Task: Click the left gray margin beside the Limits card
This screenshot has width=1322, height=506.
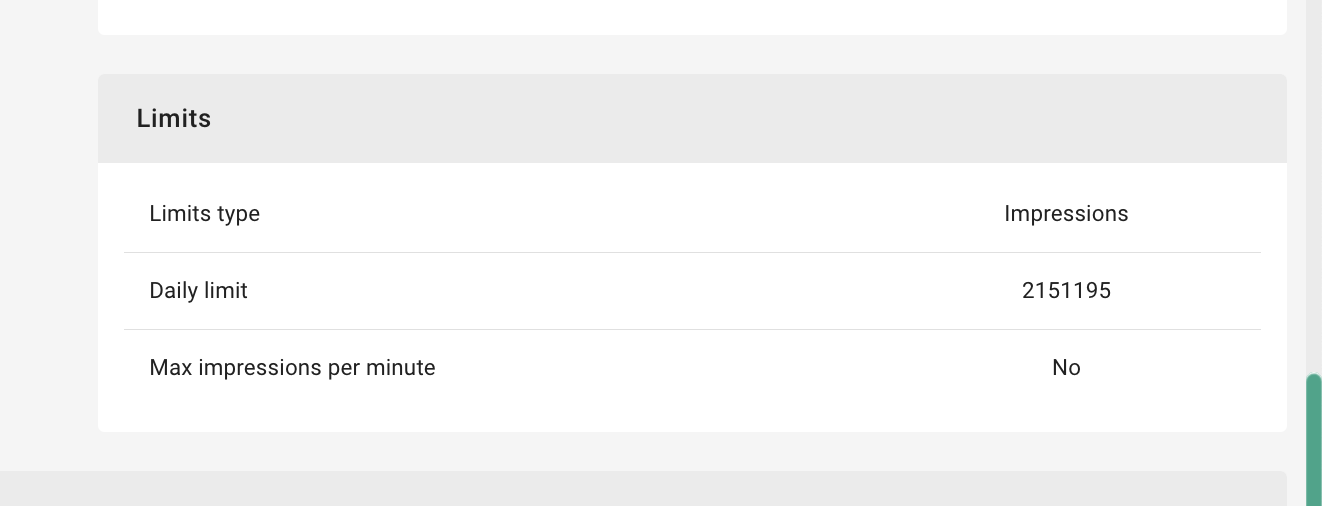Action: coord(48,250)
